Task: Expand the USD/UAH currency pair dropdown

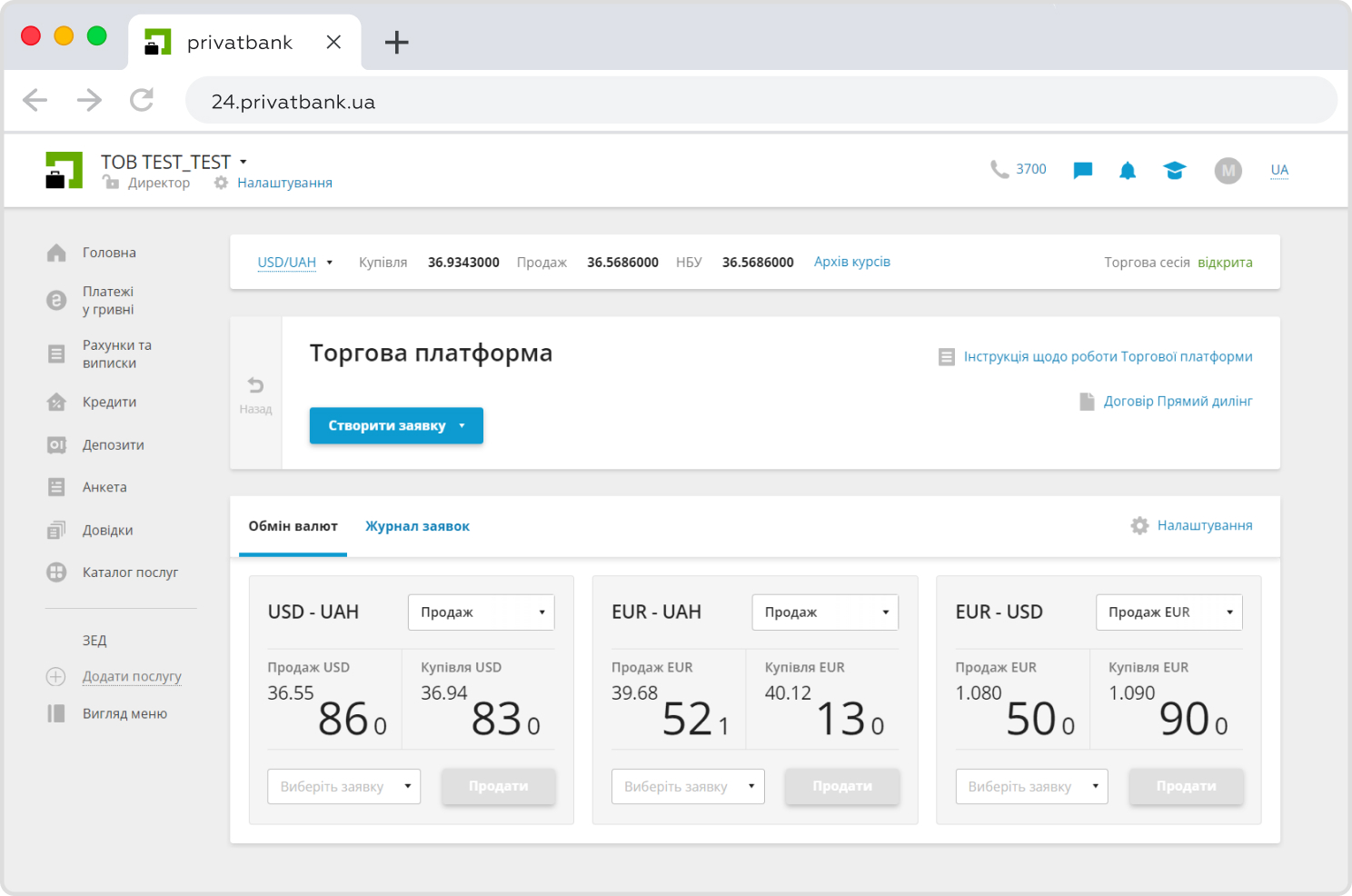Action: (x=330, y=262)
